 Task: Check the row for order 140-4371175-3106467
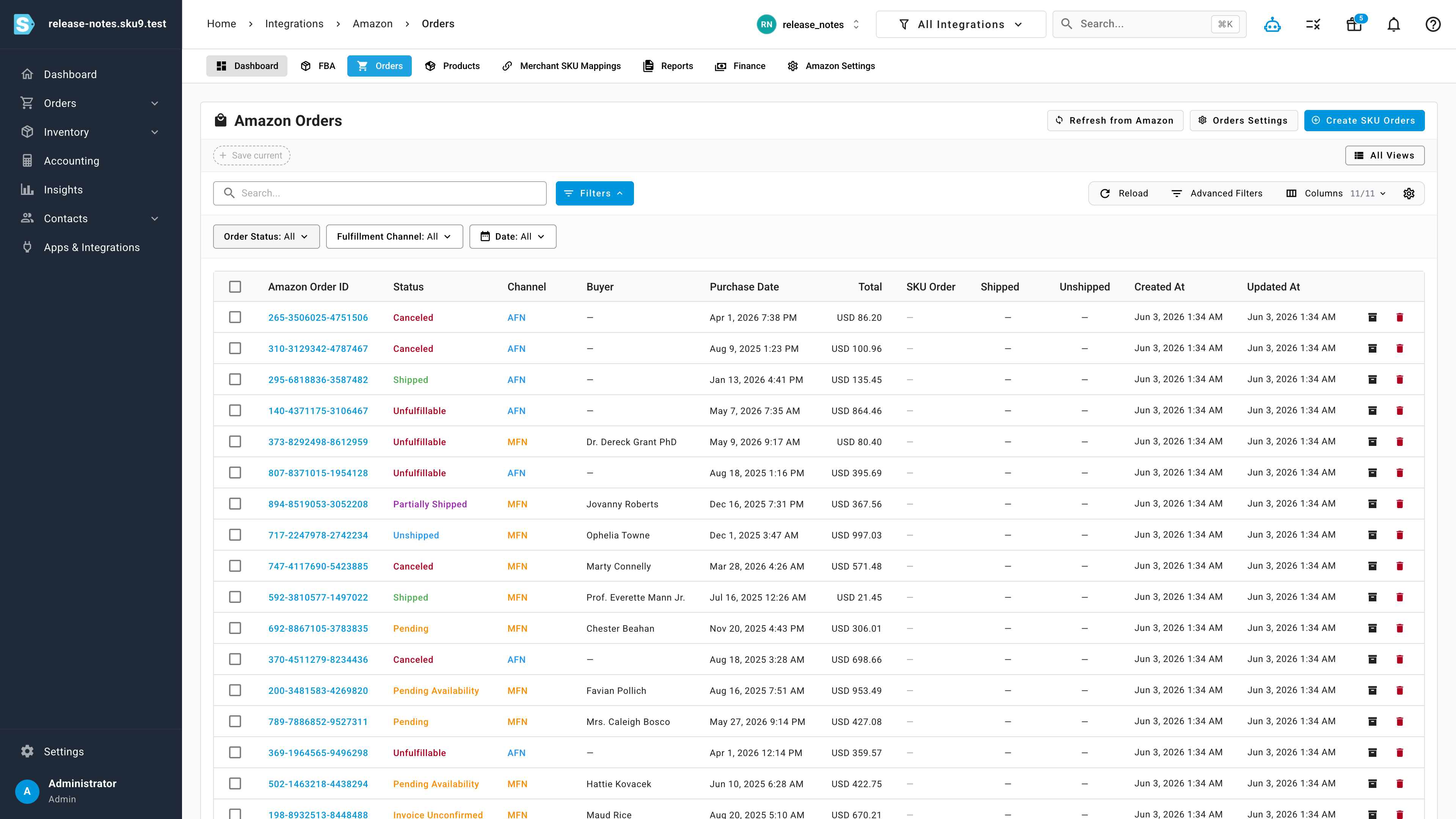[235, 410]
